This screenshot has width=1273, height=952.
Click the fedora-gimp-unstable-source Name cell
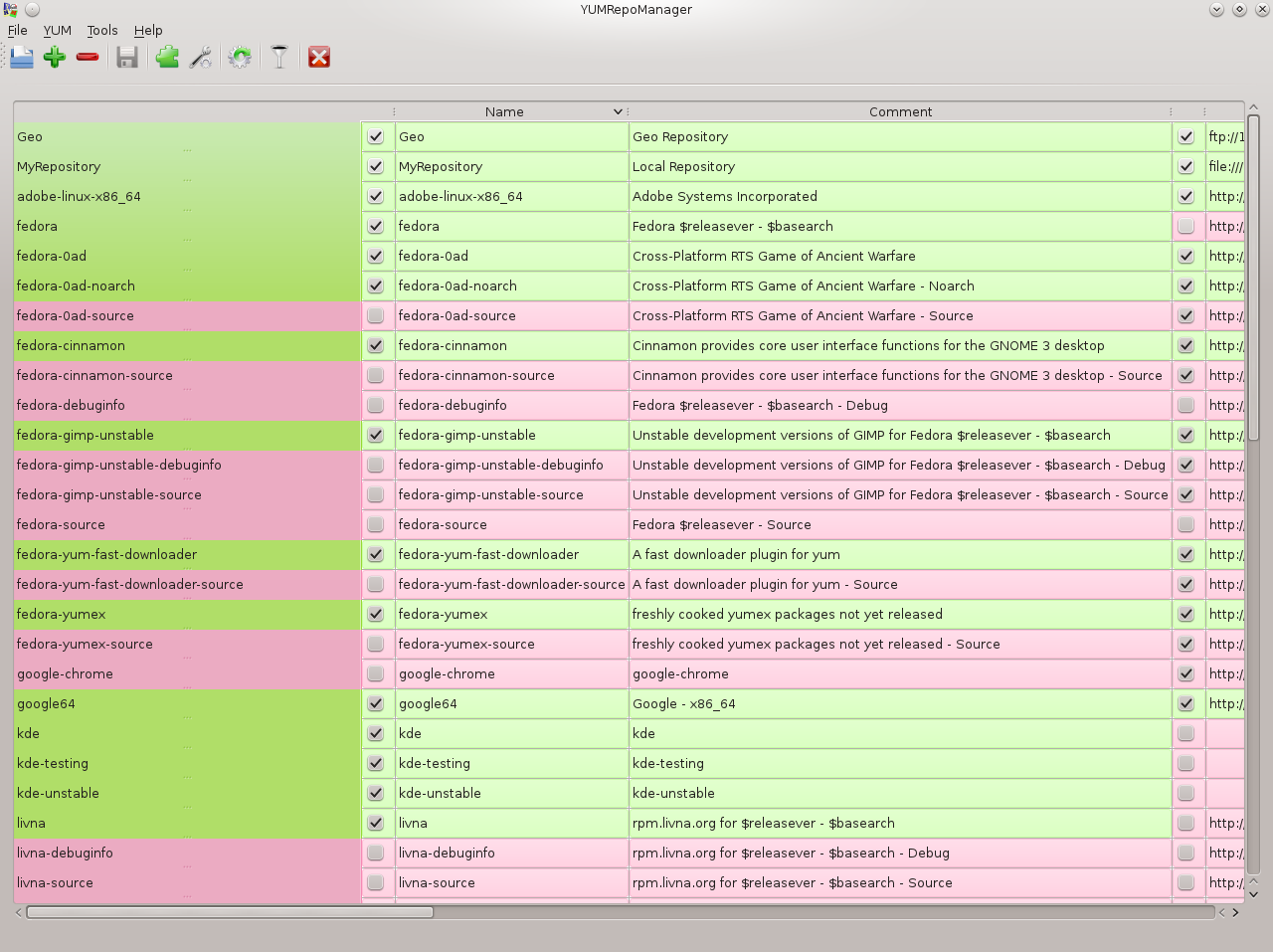[x=511, y=494]
